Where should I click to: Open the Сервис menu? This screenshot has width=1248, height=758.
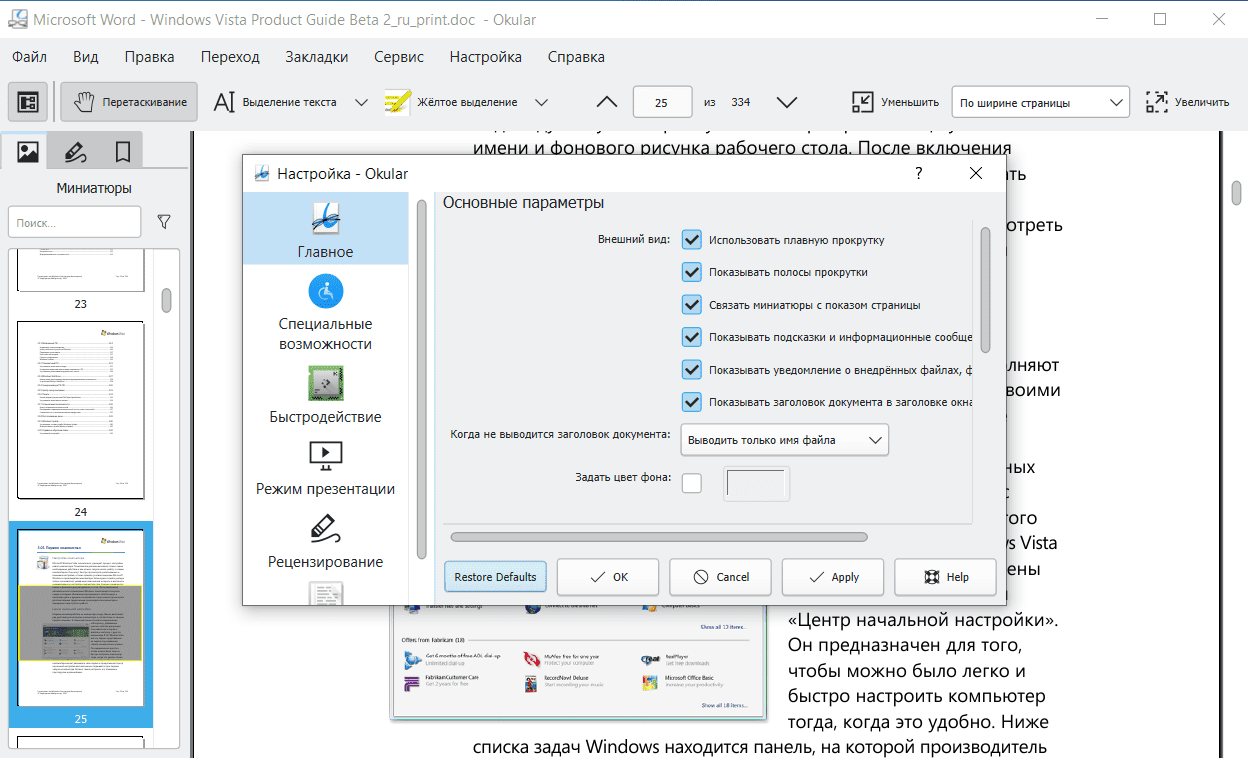[x=399, y=57]
